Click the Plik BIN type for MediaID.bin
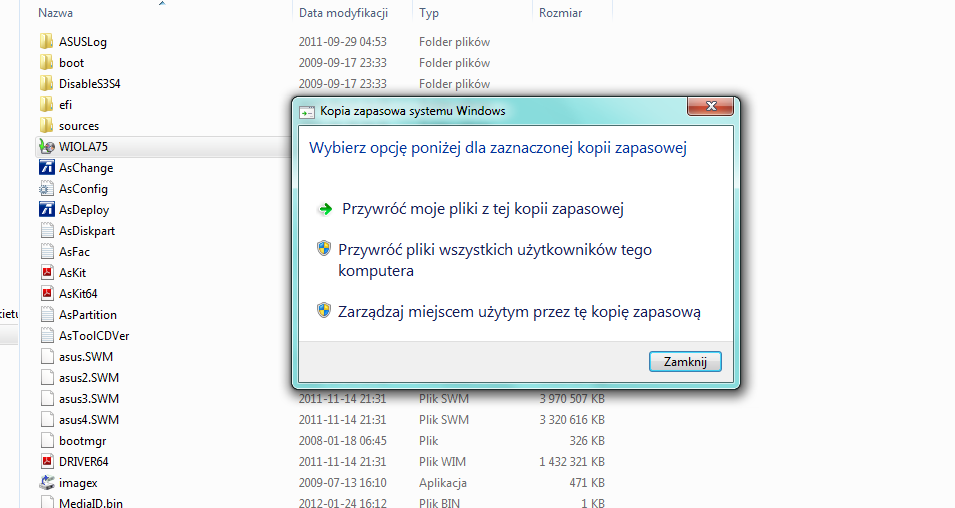Screen dimensions: 955x508 [x=439, y=503]
